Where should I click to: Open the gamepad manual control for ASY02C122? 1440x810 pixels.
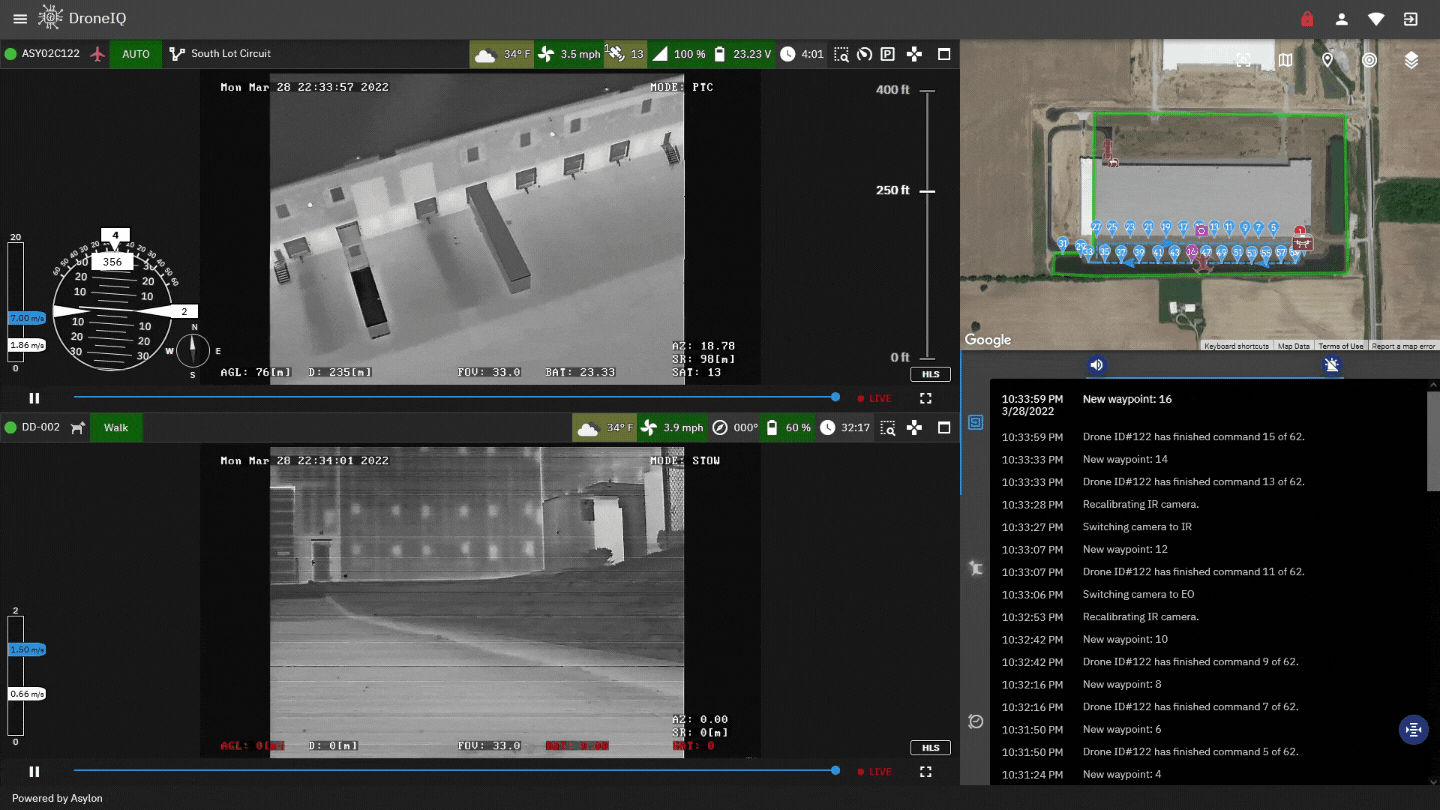pos(914,54)
